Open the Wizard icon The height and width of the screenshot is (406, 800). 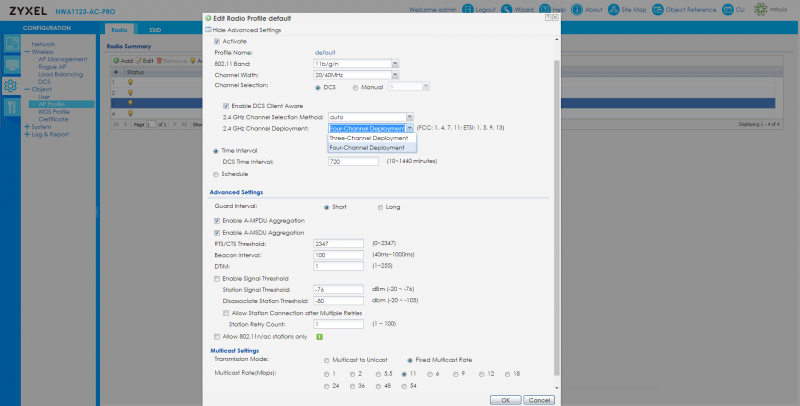point(507,10)
